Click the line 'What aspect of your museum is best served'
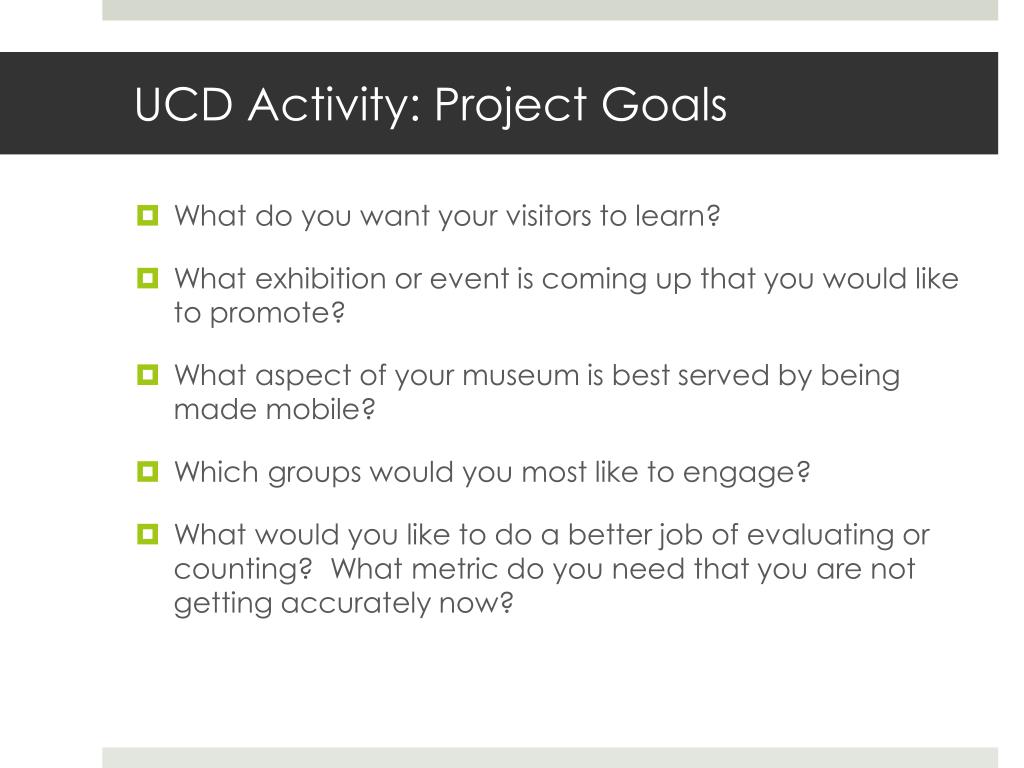Image resolution: width=1024 pixels, height=768 pixels. 537,376
